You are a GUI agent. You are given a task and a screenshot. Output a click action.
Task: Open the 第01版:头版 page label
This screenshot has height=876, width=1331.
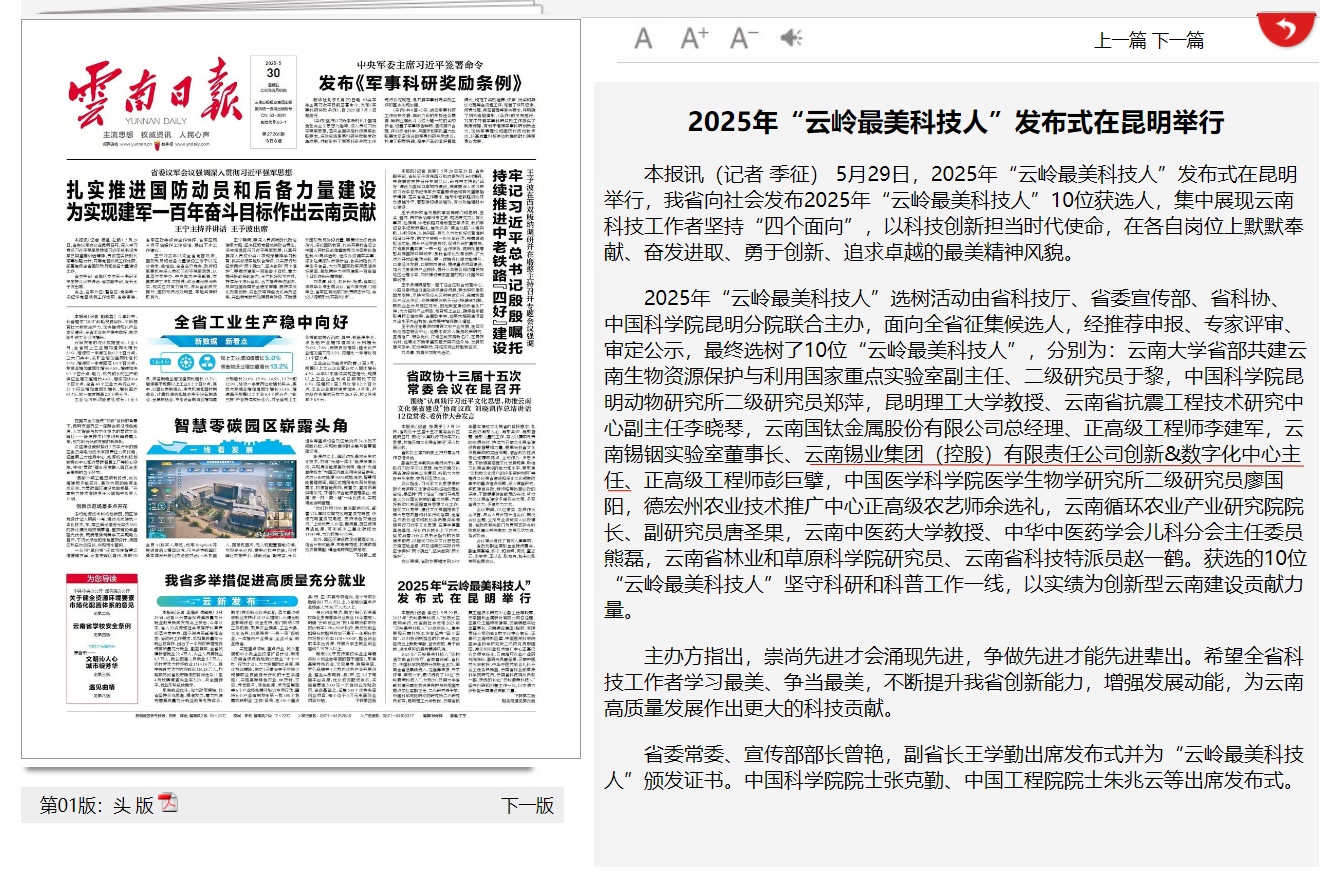(96, 806)
